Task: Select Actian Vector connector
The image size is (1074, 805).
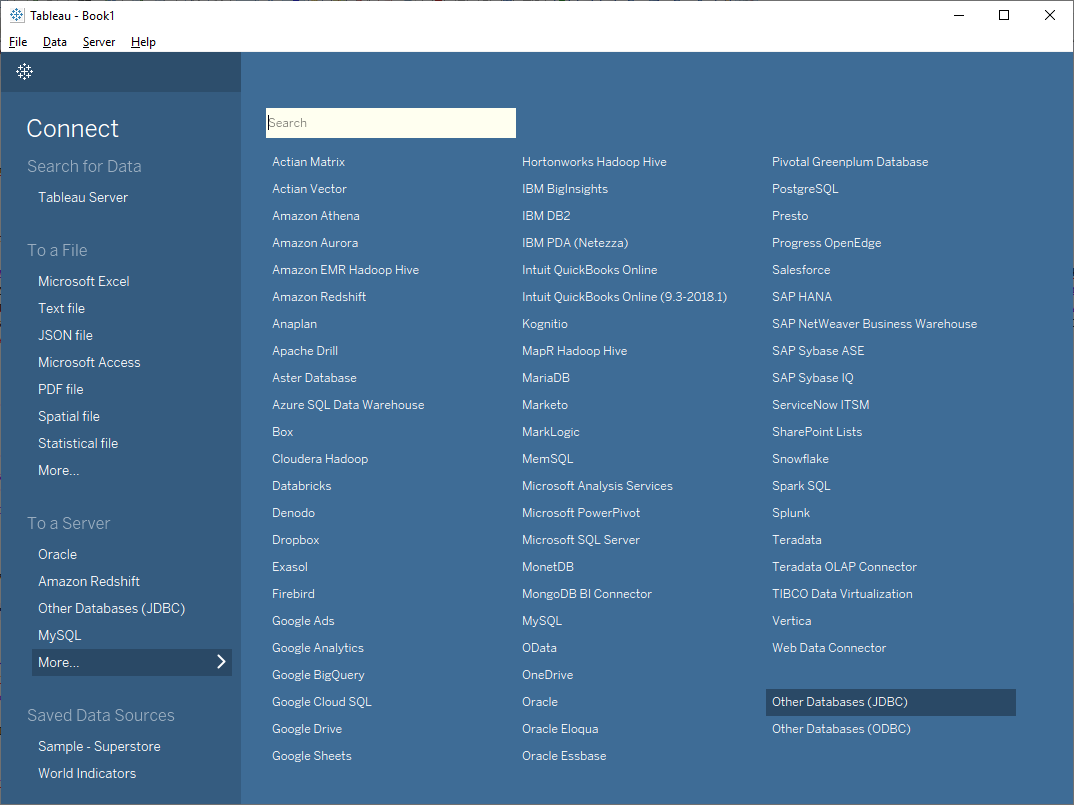Action: (x=310, y=188)
